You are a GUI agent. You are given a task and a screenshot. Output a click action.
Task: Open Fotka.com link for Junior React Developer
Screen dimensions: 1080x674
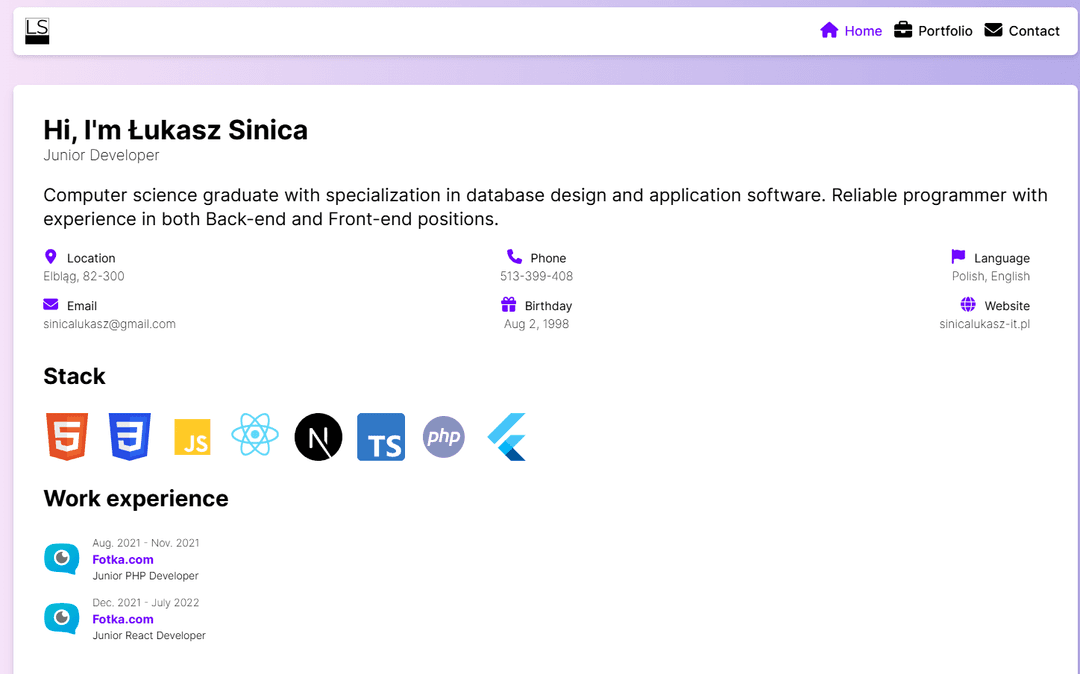(123, 620)
